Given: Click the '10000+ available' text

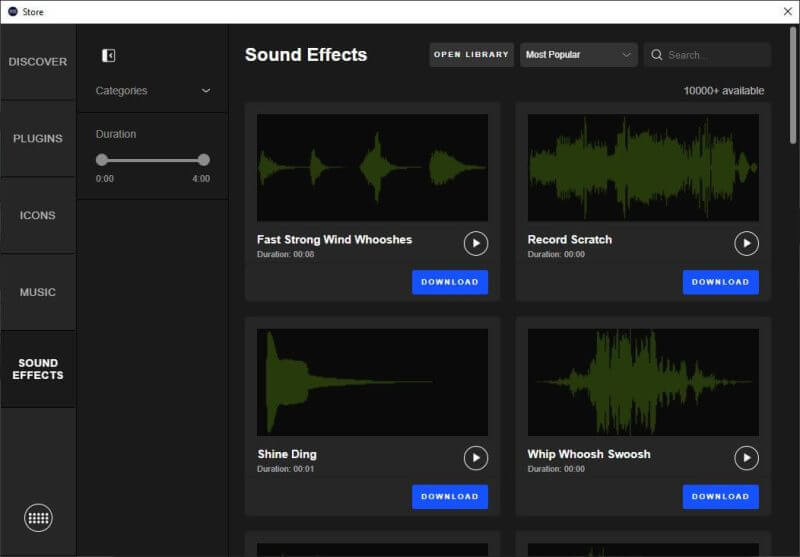Looking at the screenshot, I should [x=723, y=91].
